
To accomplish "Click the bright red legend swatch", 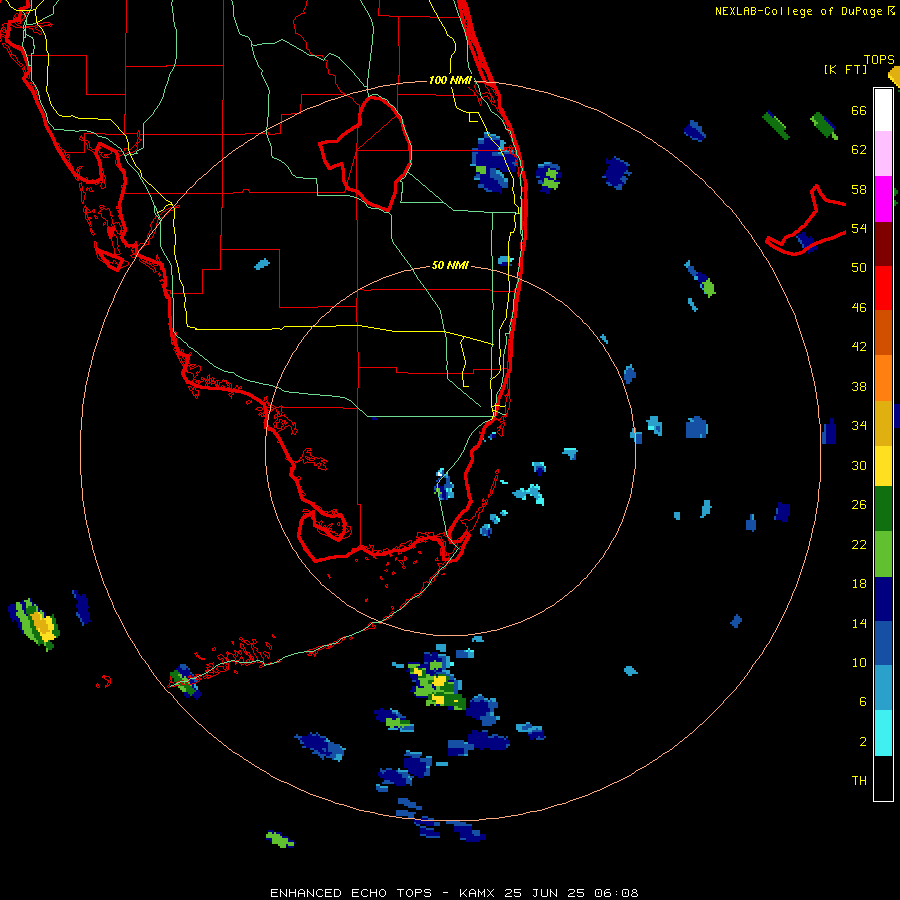I will click(x=883, y=288).
